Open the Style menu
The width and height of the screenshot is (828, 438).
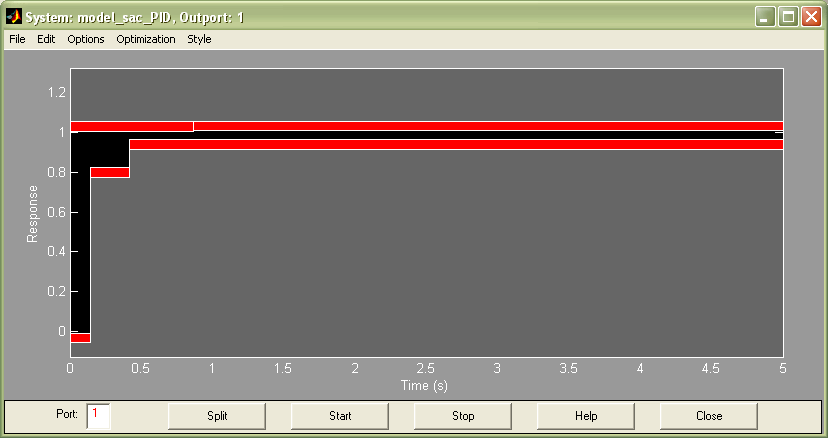click(x=199, y=39)
